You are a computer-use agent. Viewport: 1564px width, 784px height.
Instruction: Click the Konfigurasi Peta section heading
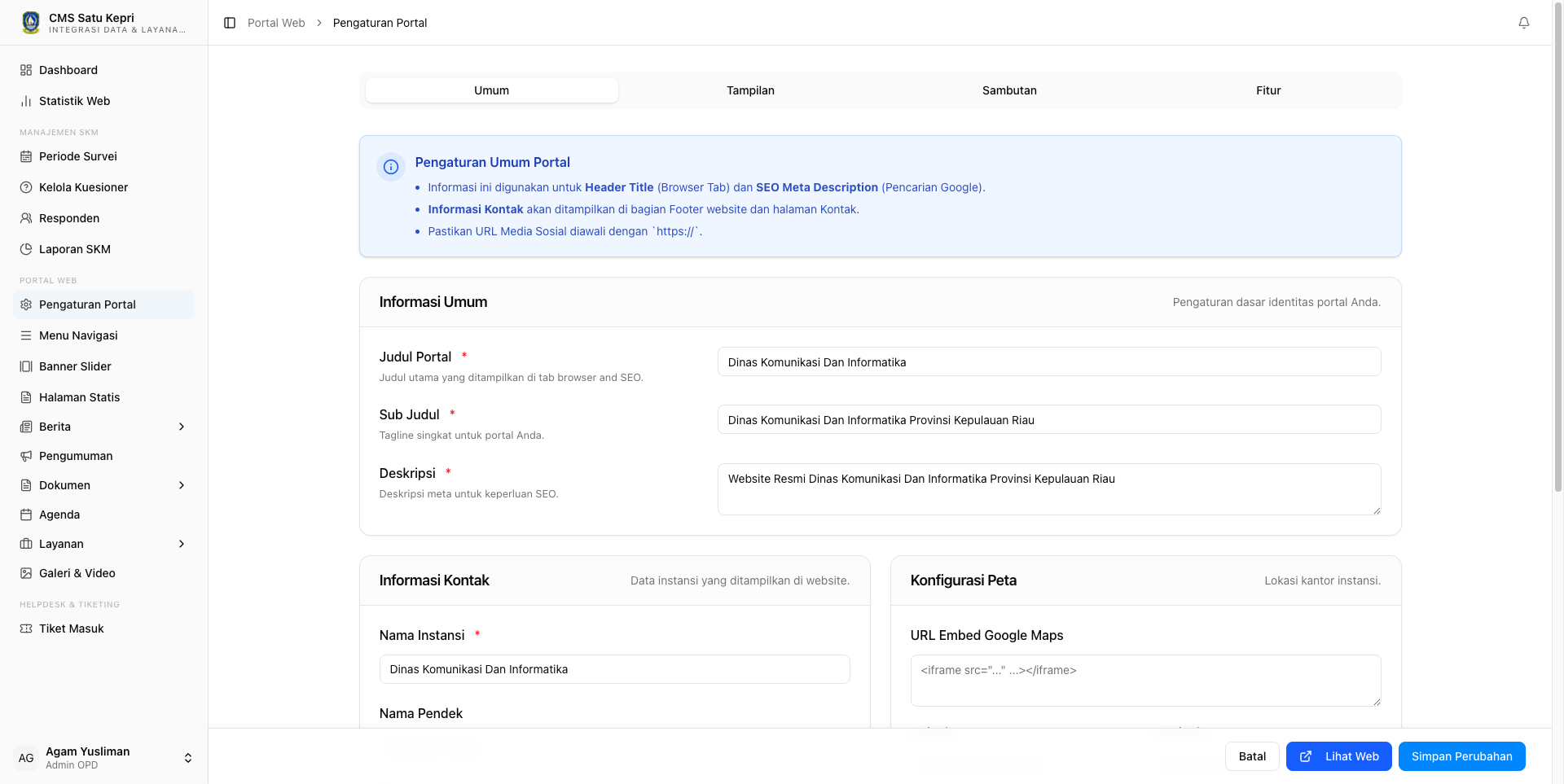tap(964, 580)
